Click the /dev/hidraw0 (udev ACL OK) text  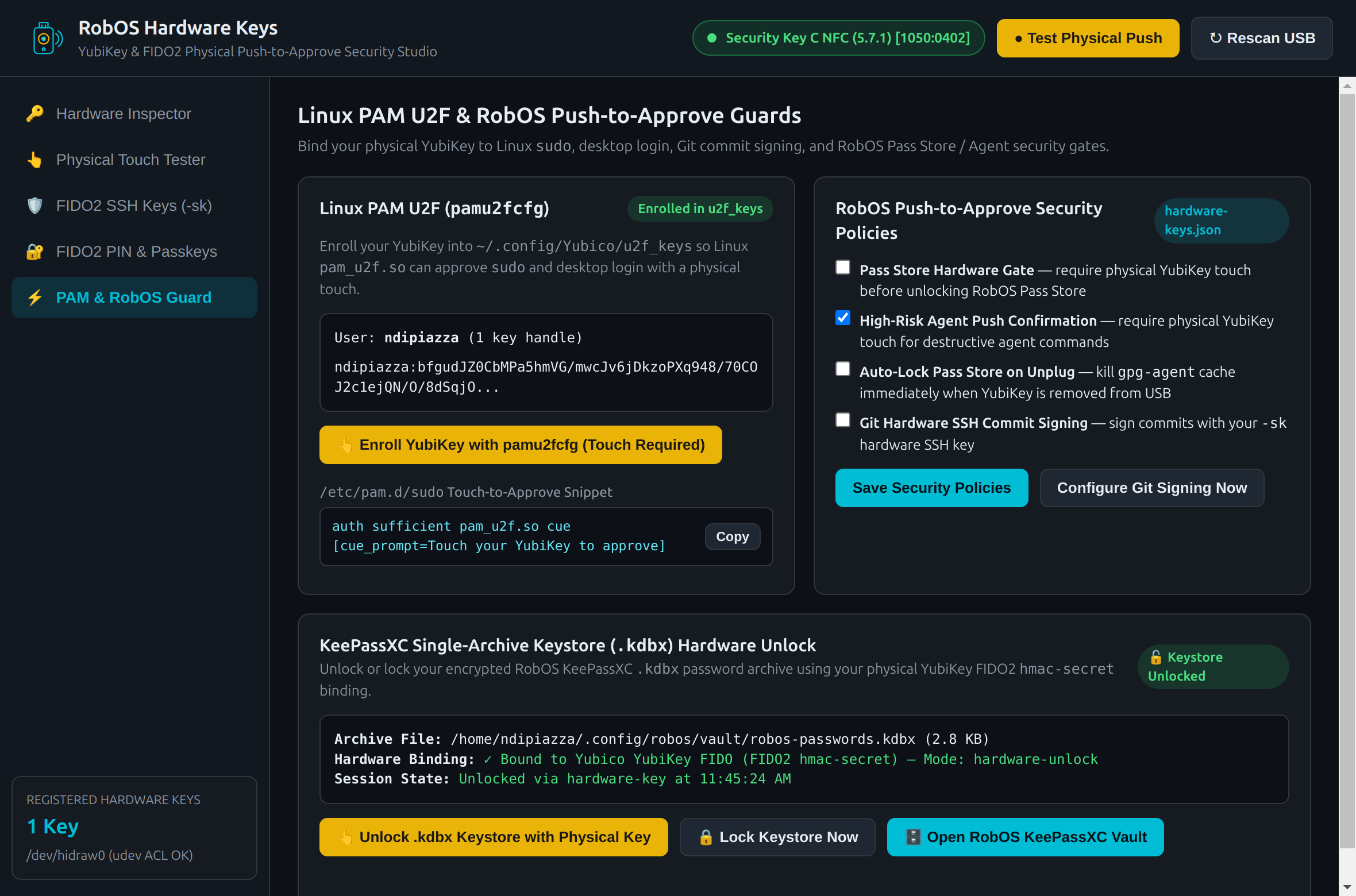[x=110, y=855]
